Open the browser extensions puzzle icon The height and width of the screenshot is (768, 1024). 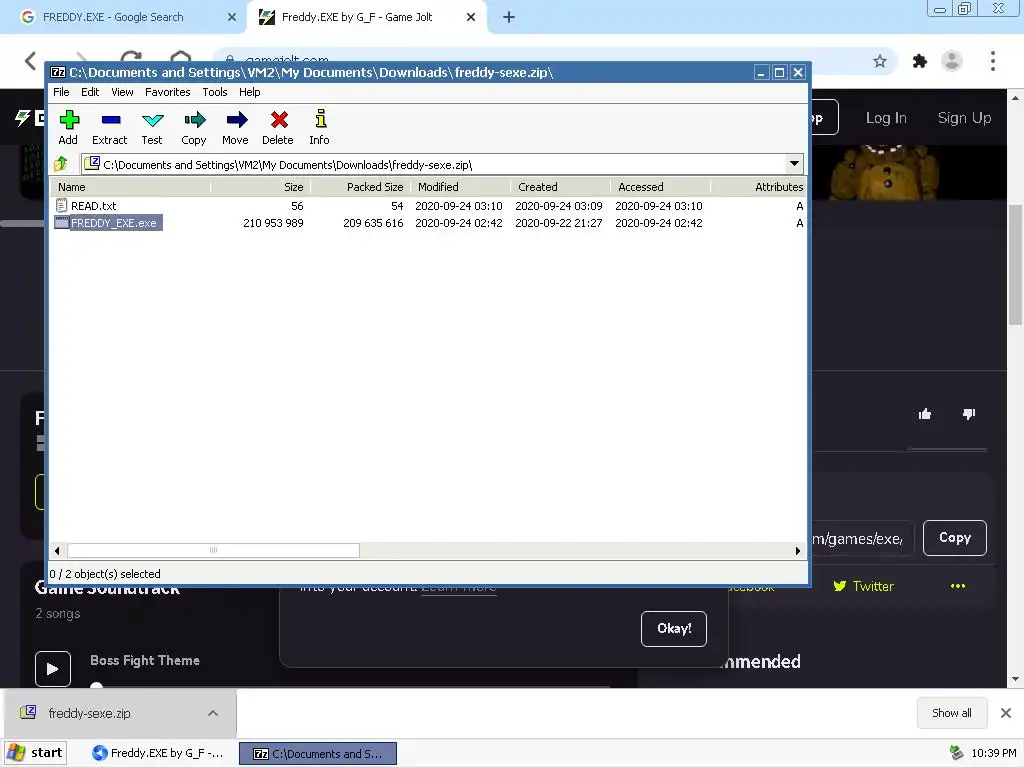click(x=920, y=61)
